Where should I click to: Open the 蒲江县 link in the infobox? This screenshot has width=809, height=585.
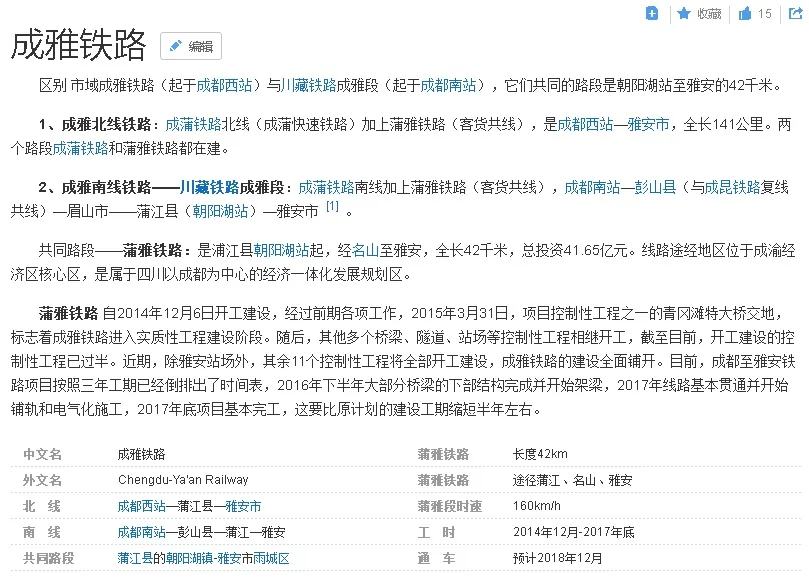133,558
